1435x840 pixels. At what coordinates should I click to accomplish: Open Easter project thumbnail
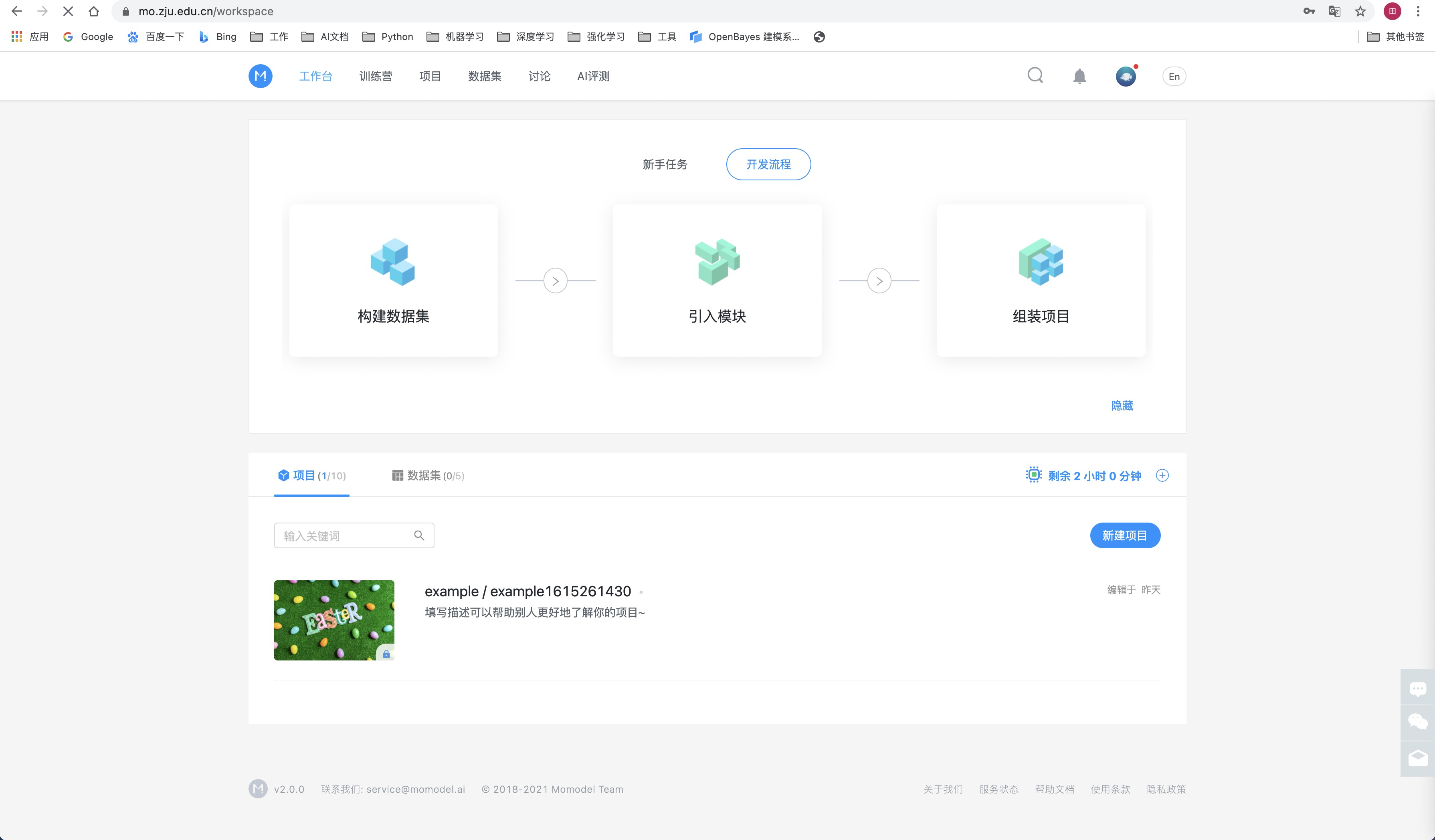[x=333, y=620]
